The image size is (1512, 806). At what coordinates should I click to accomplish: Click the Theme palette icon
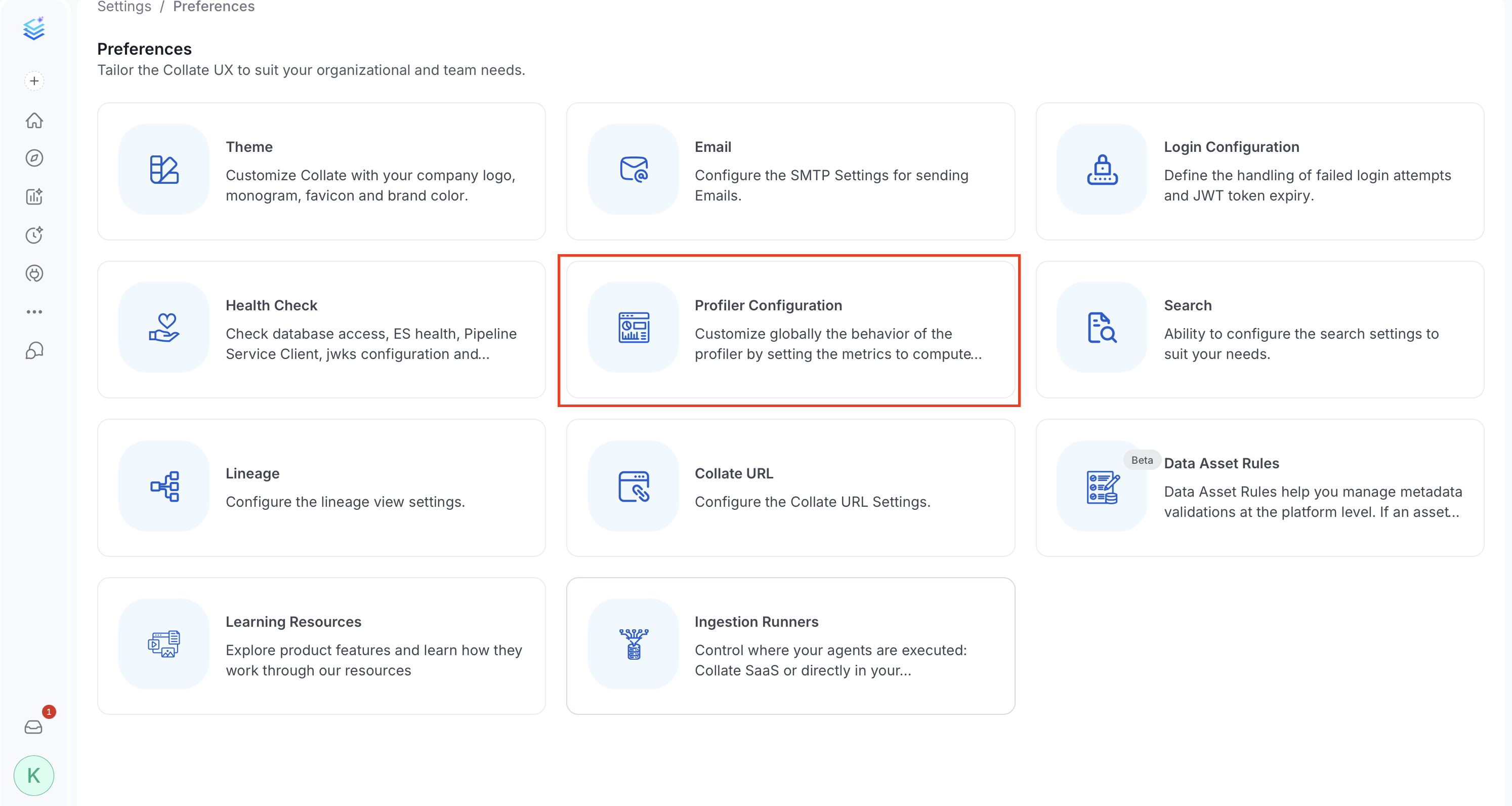[164, 169]
